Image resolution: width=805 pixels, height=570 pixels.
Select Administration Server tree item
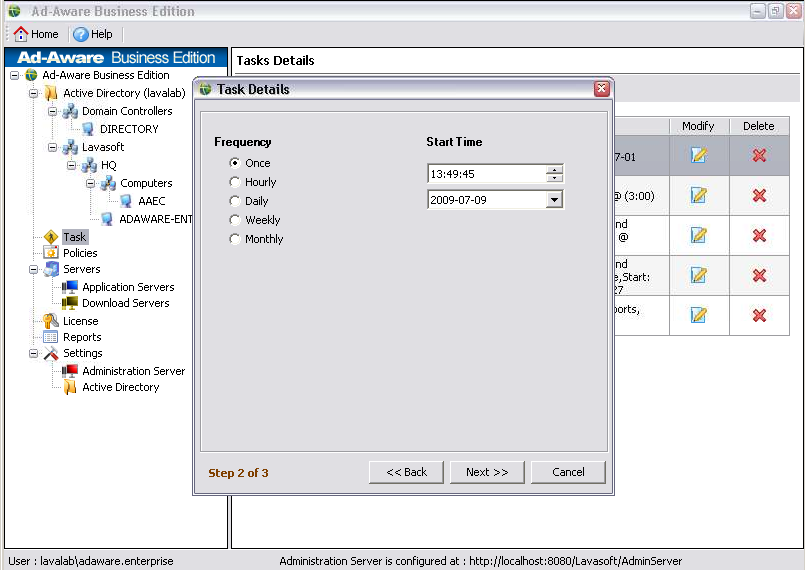pos(133,371)
